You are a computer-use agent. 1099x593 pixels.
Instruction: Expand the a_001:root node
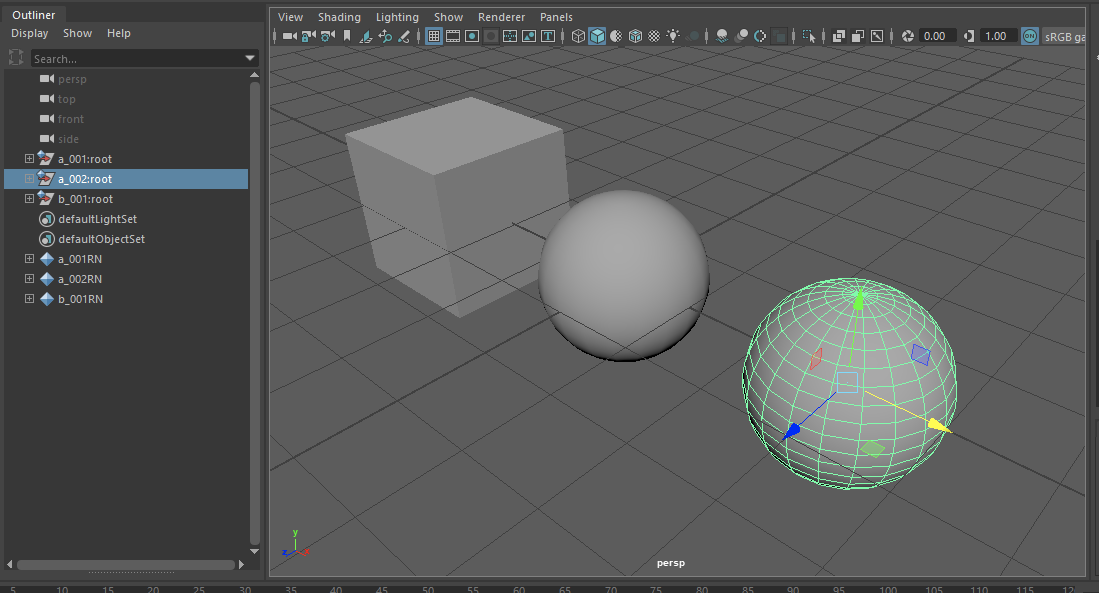click(x=29, y=159)
